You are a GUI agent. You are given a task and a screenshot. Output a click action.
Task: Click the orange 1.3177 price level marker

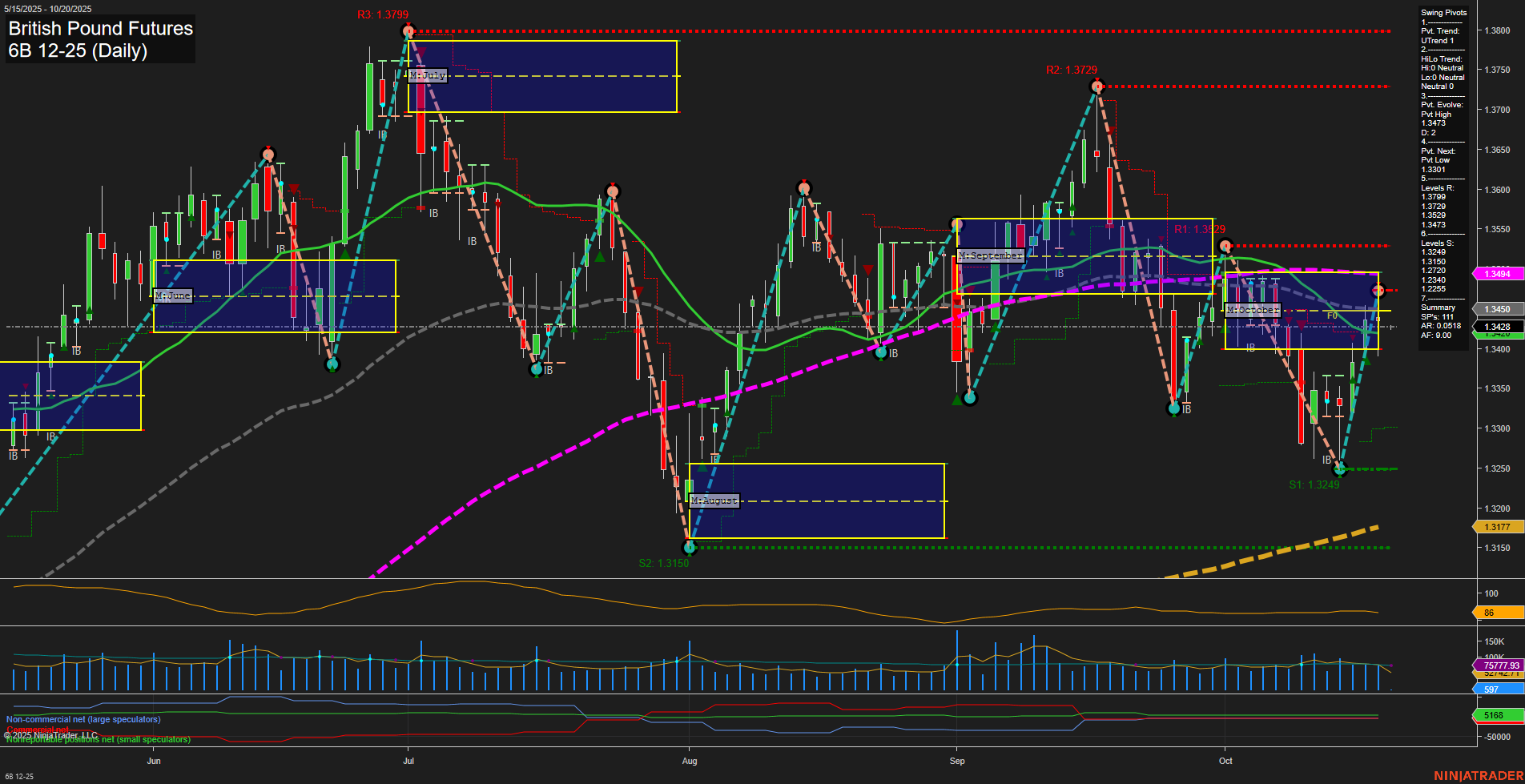[x=1497, y=527]
